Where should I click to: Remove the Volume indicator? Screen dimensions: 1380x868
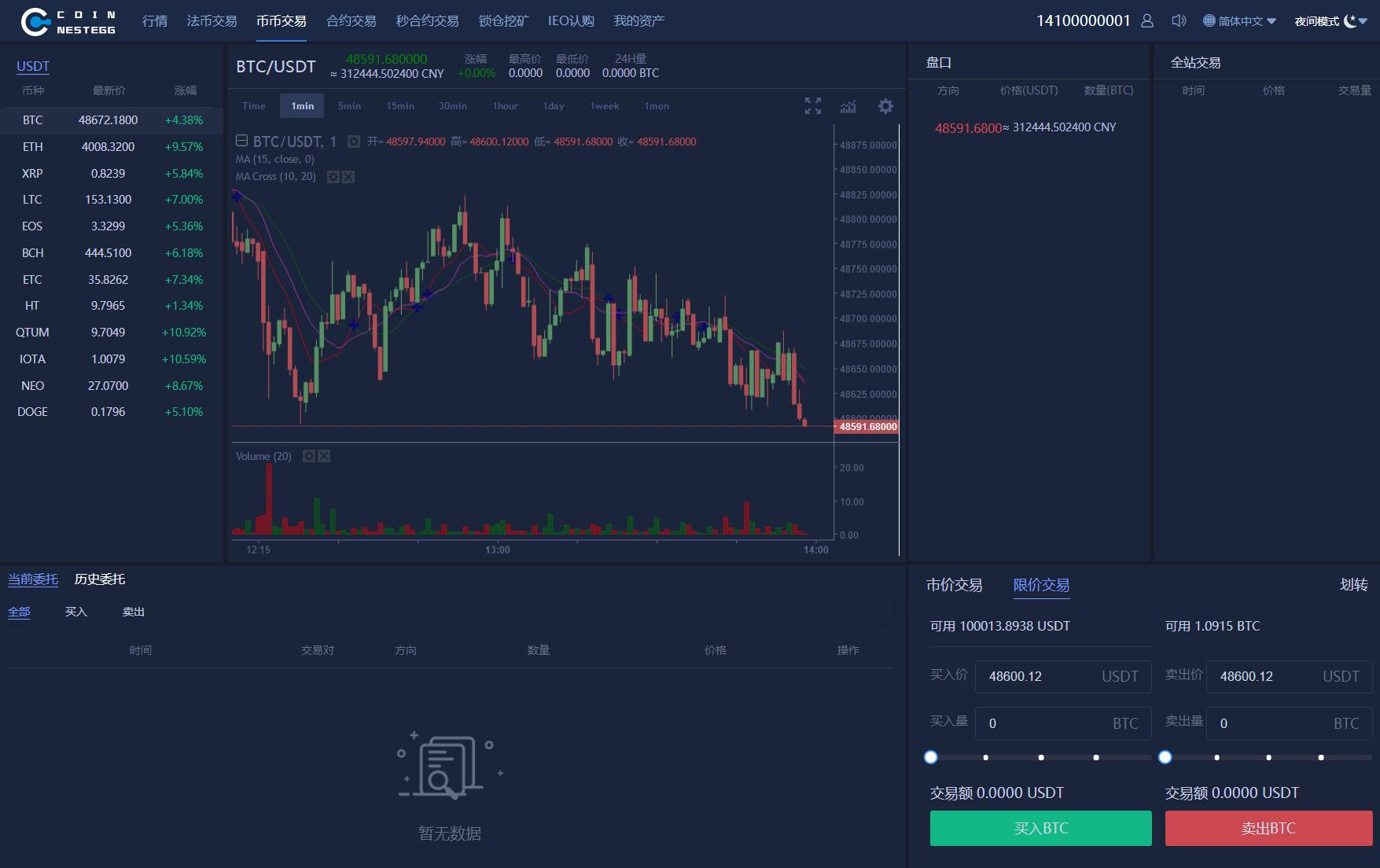click(x=324, y=456)
